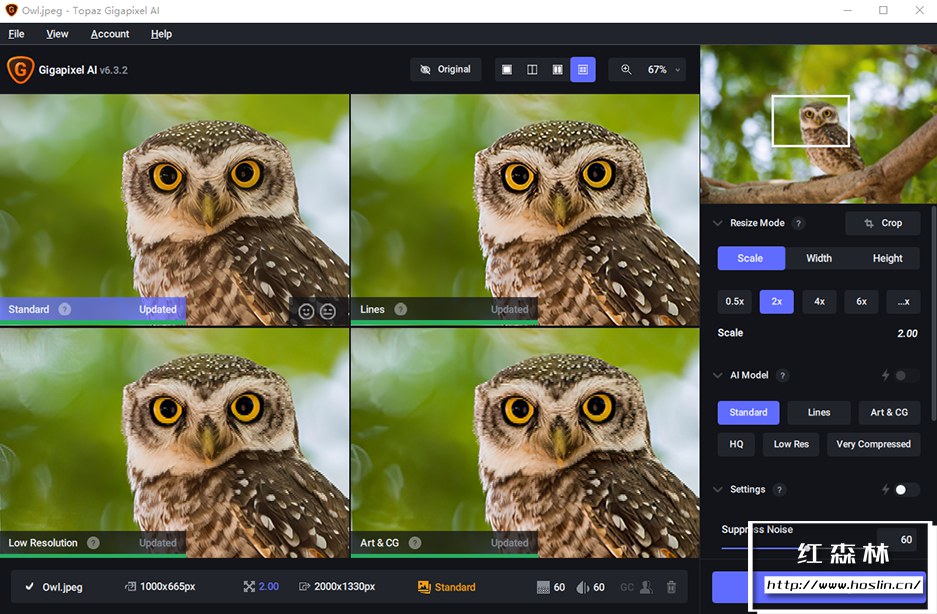Choose the 6x scale option
The width and height of the screenshot is (937, 614).
861,302
